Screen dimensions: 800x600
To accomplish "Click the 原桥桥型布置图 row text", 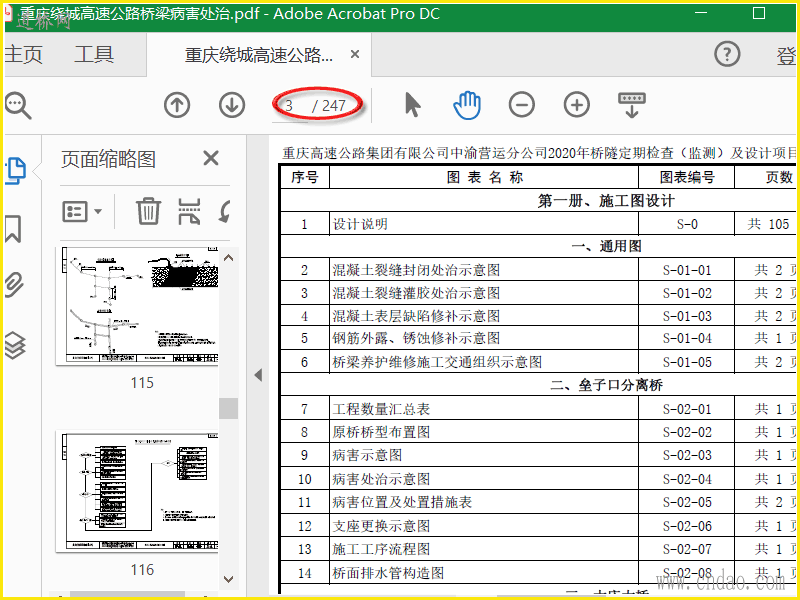I will pyautogui.click(x=381, y=432).
